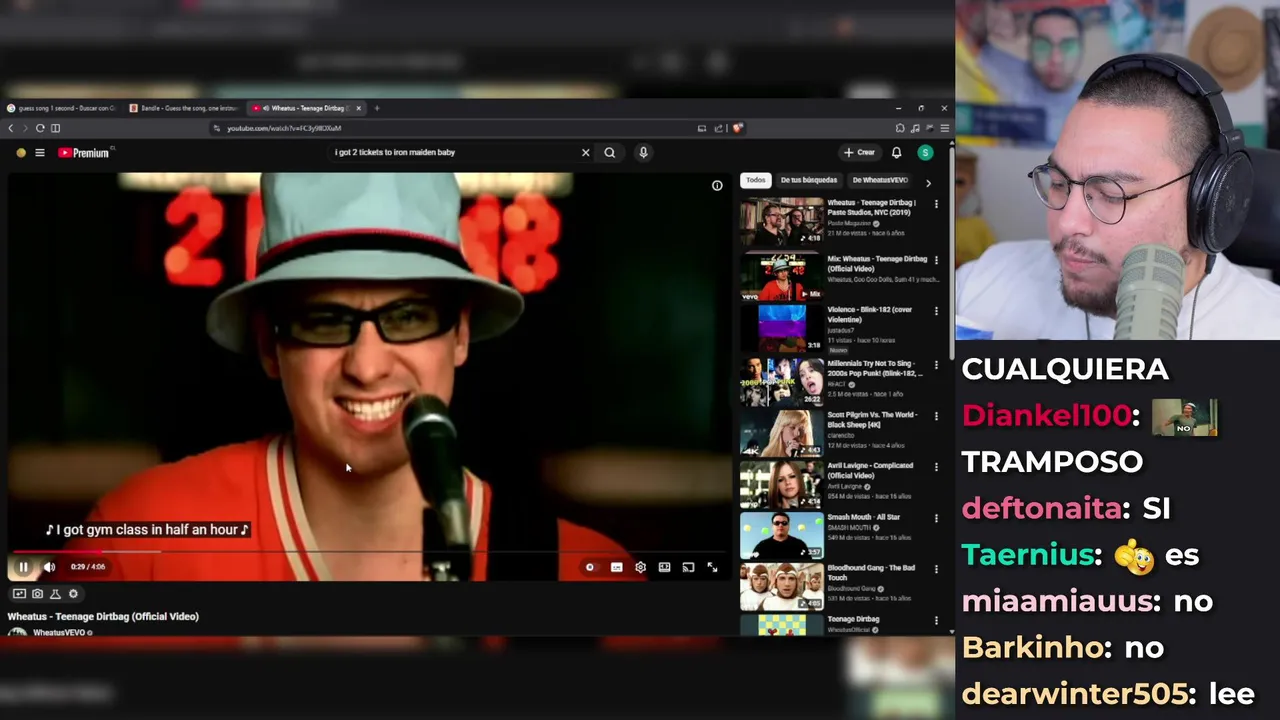Image resolution: width=1280 pixels, height=720 pixels.
Task: Go to YouTube Premium home logo
Action: coord(83,153)
